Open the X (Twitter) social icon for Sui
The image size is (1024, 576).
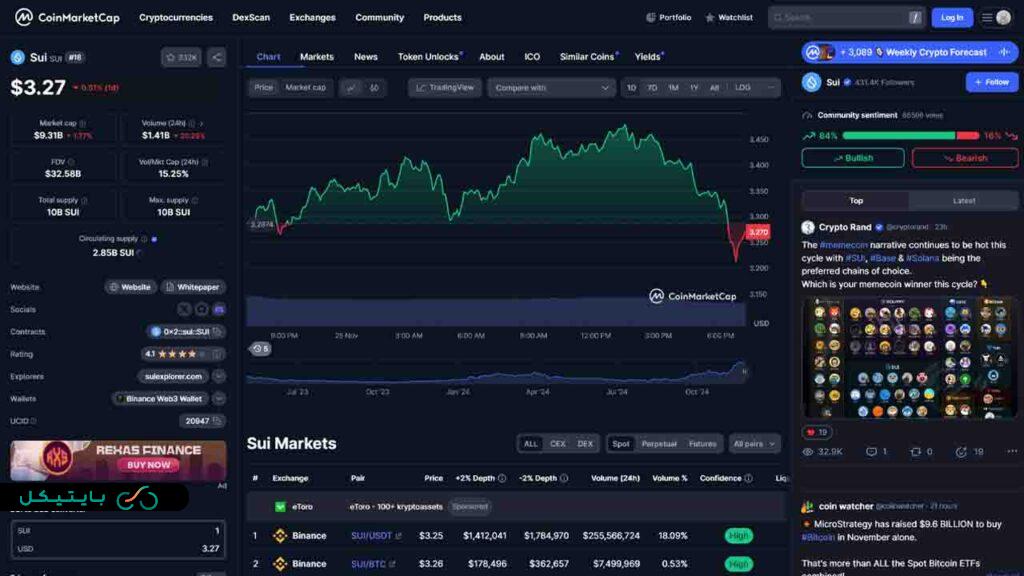pos(185,308)
